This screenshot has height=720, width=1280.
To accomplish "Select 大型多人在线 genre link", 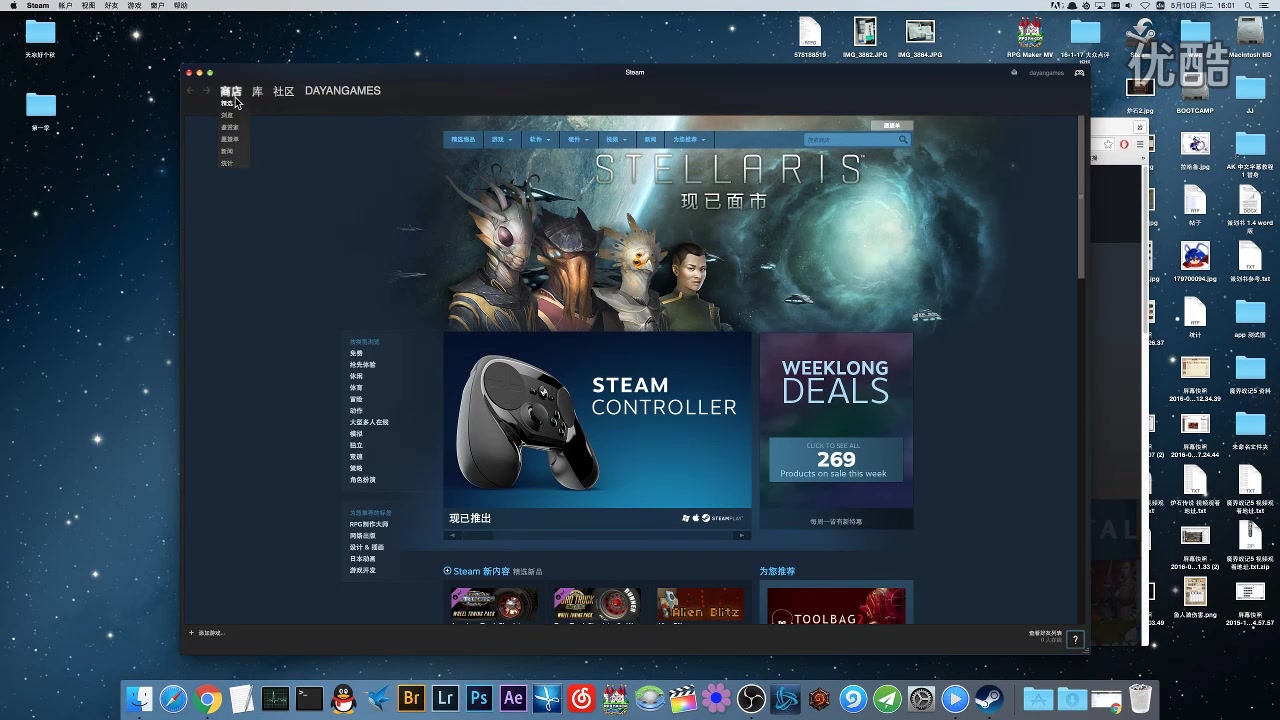I will coord(369,422).
